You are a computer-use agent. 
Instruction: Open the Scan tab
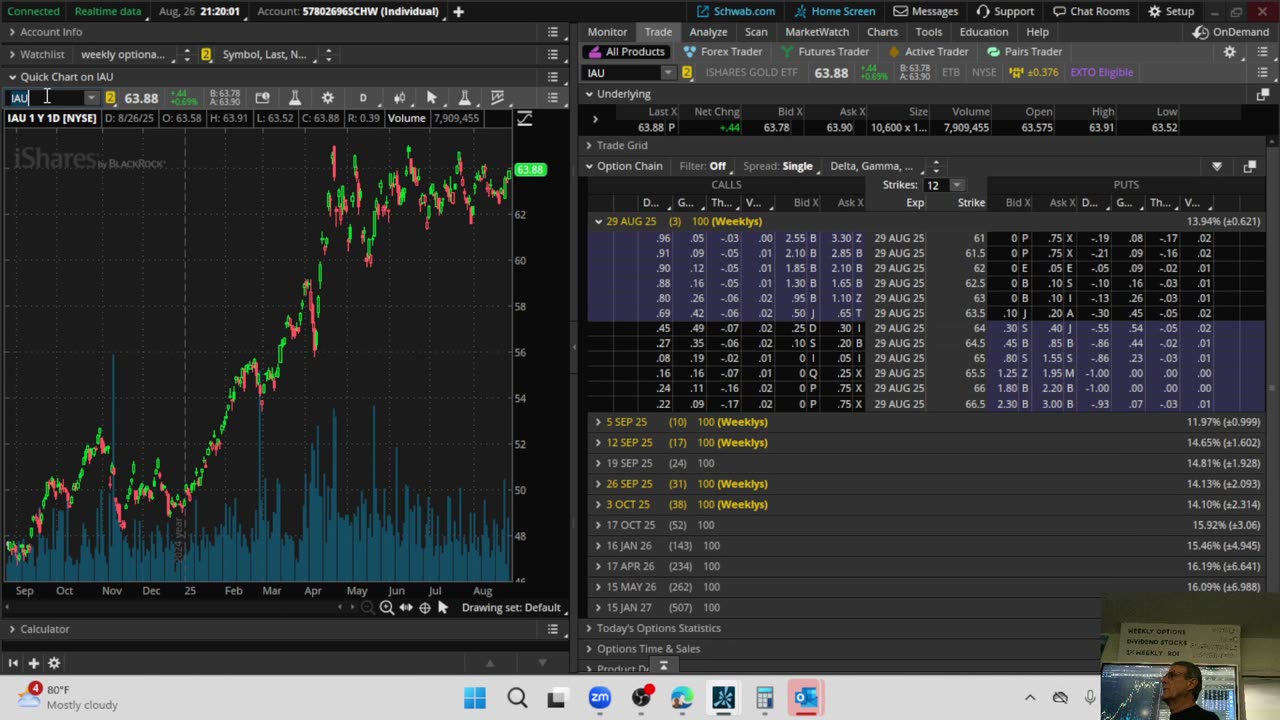[756, 32]
